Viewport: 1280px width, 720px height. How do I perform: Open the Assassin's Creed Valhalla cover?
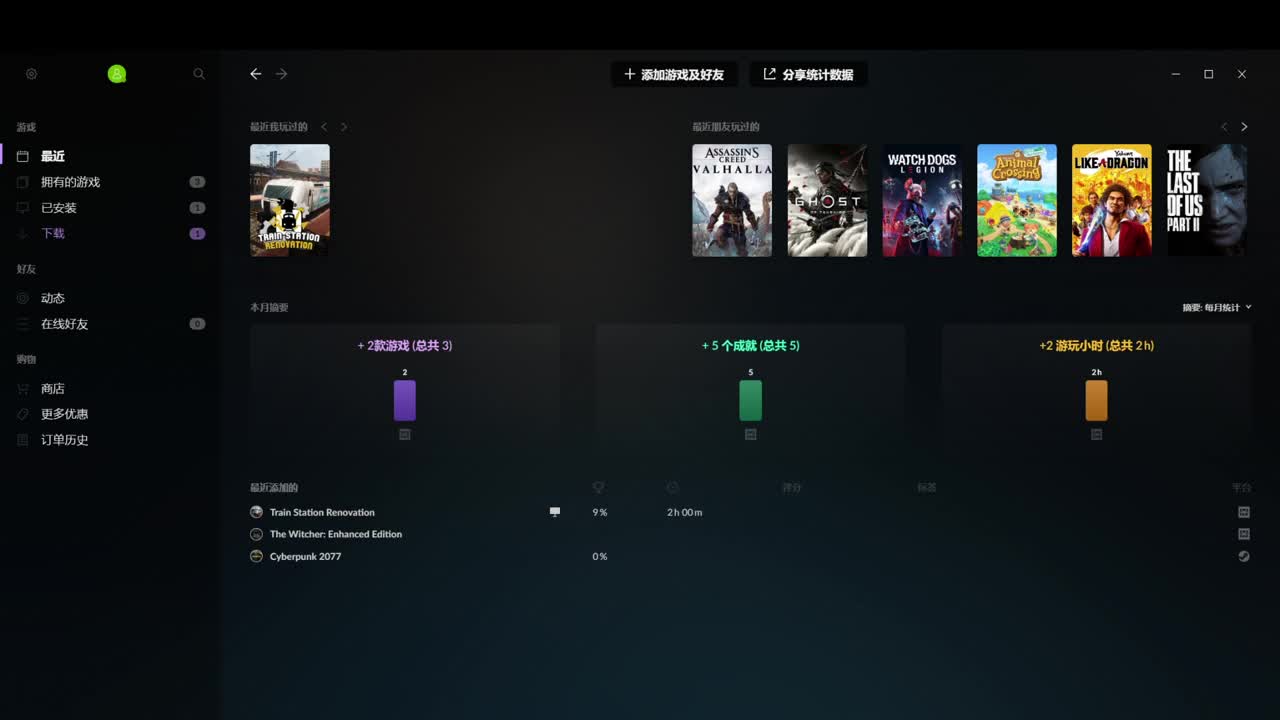(x=732, y=200)
